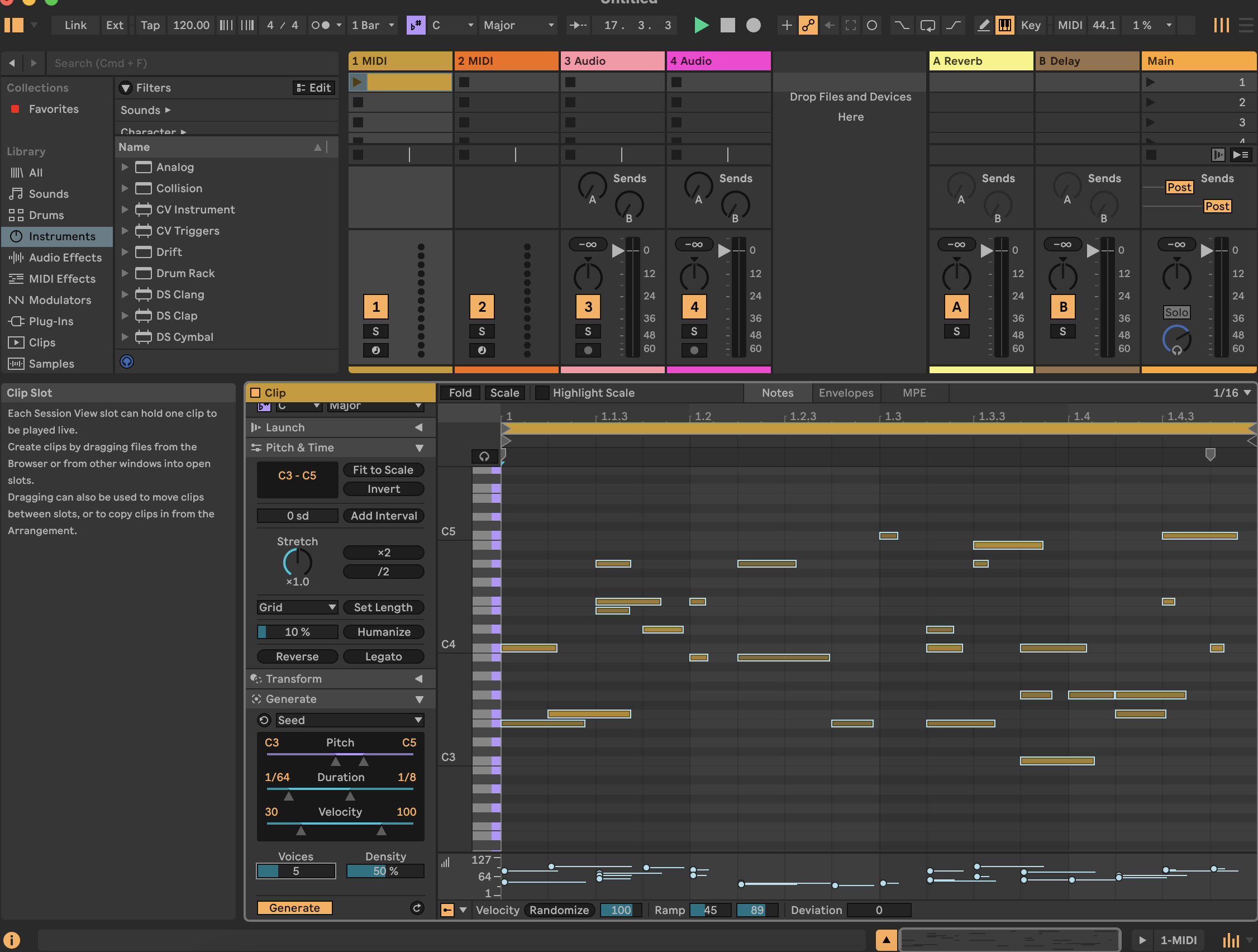This screenshot has width=1258, height=952.
Task: Expand the Transform section
Action: coord(418,678)
